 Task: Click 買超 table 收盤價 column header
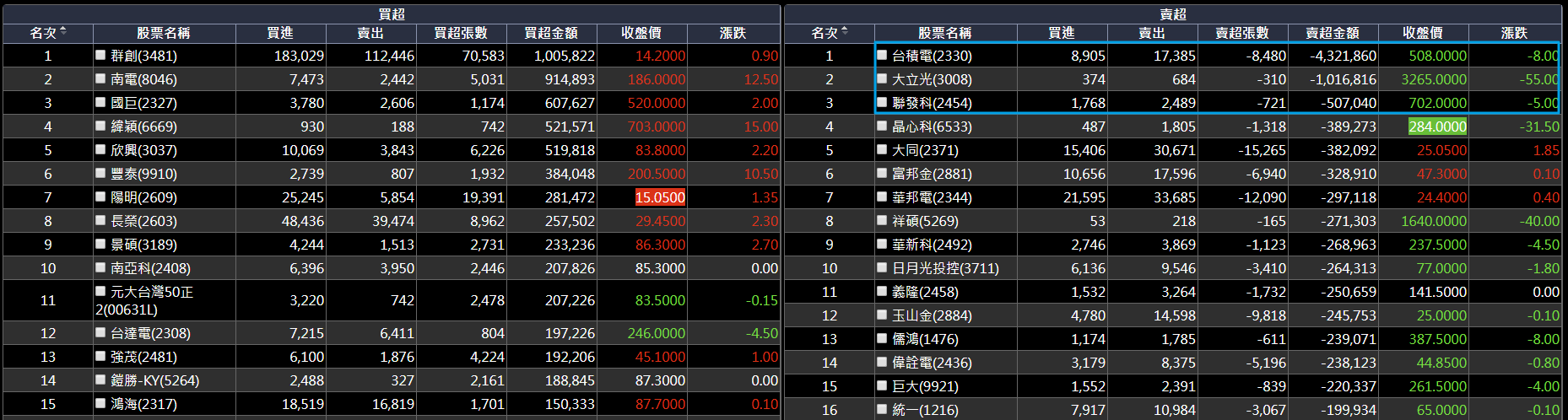coord(641,33)
